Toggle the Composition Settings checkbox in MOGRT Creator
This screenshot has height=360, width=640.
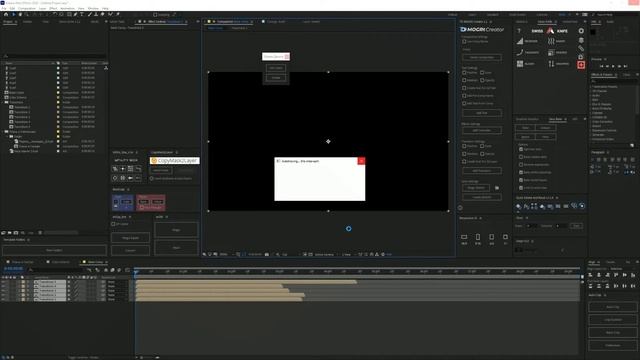[x=464, y=41]
